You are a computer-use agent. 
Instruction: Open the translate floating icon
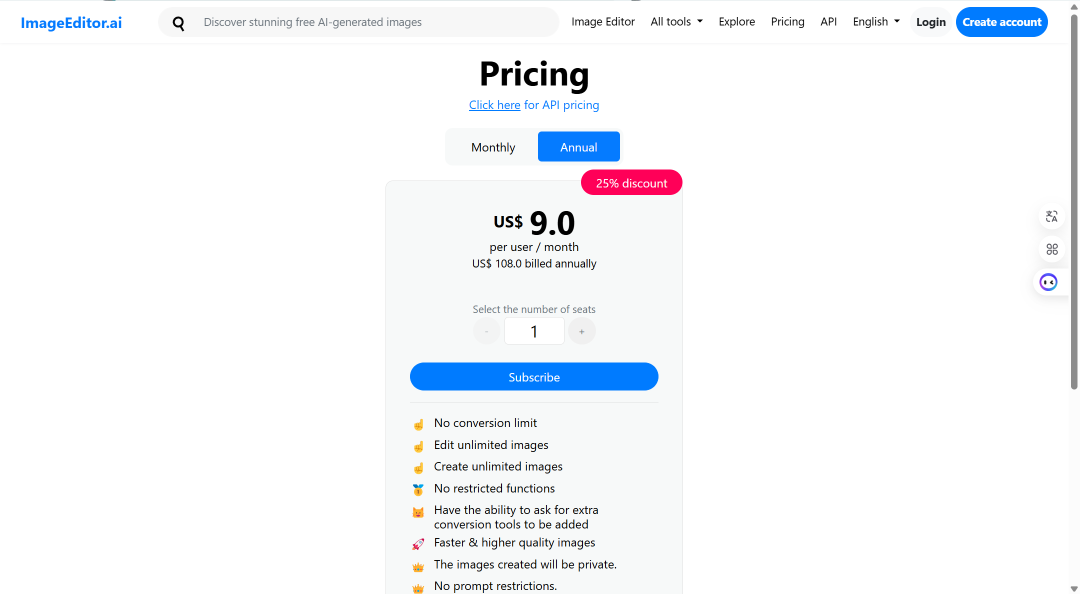coord(1051,217)
